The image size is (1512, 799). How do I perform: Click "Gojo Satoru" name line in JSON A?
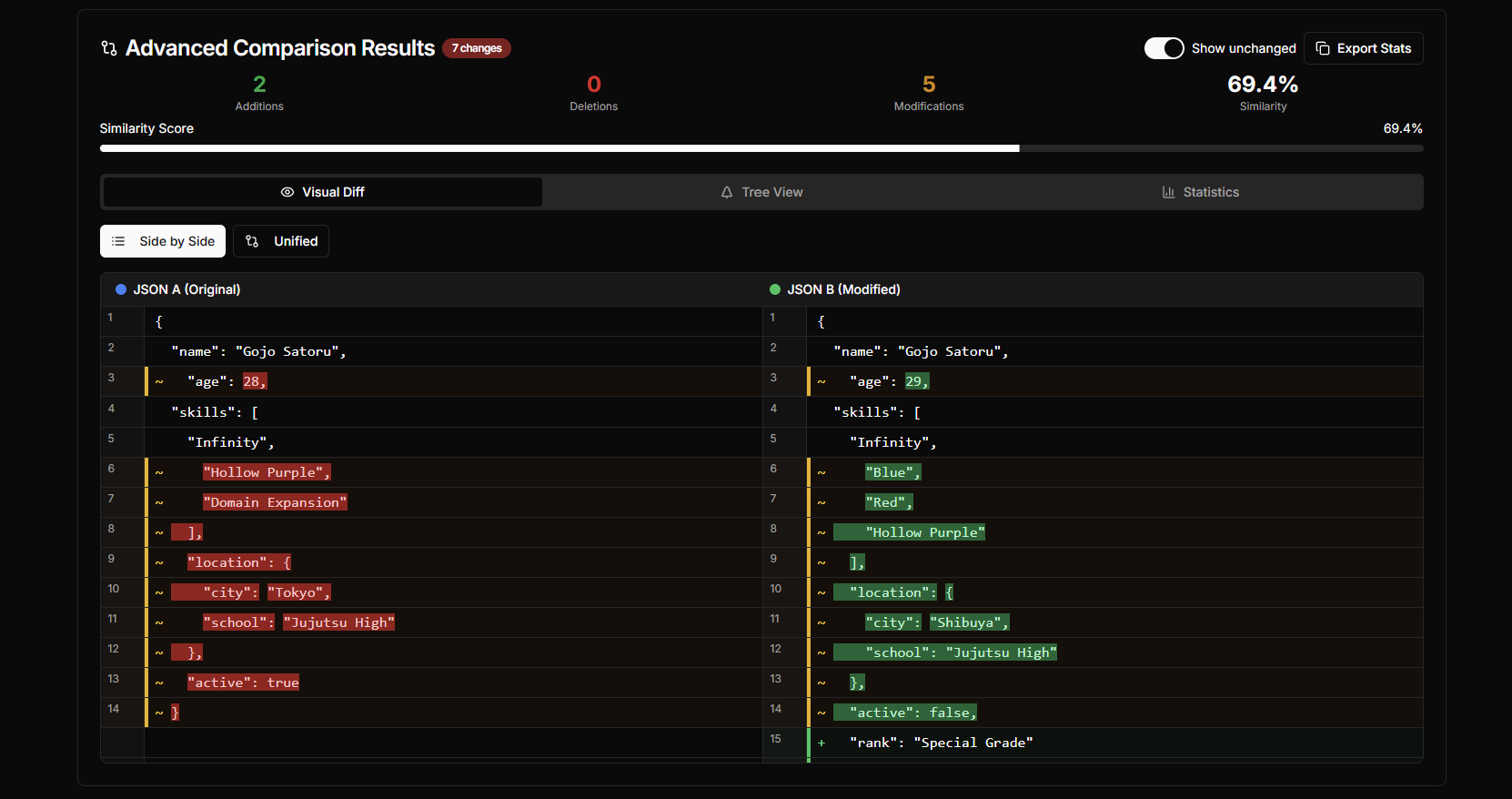[x=454, y=351]
